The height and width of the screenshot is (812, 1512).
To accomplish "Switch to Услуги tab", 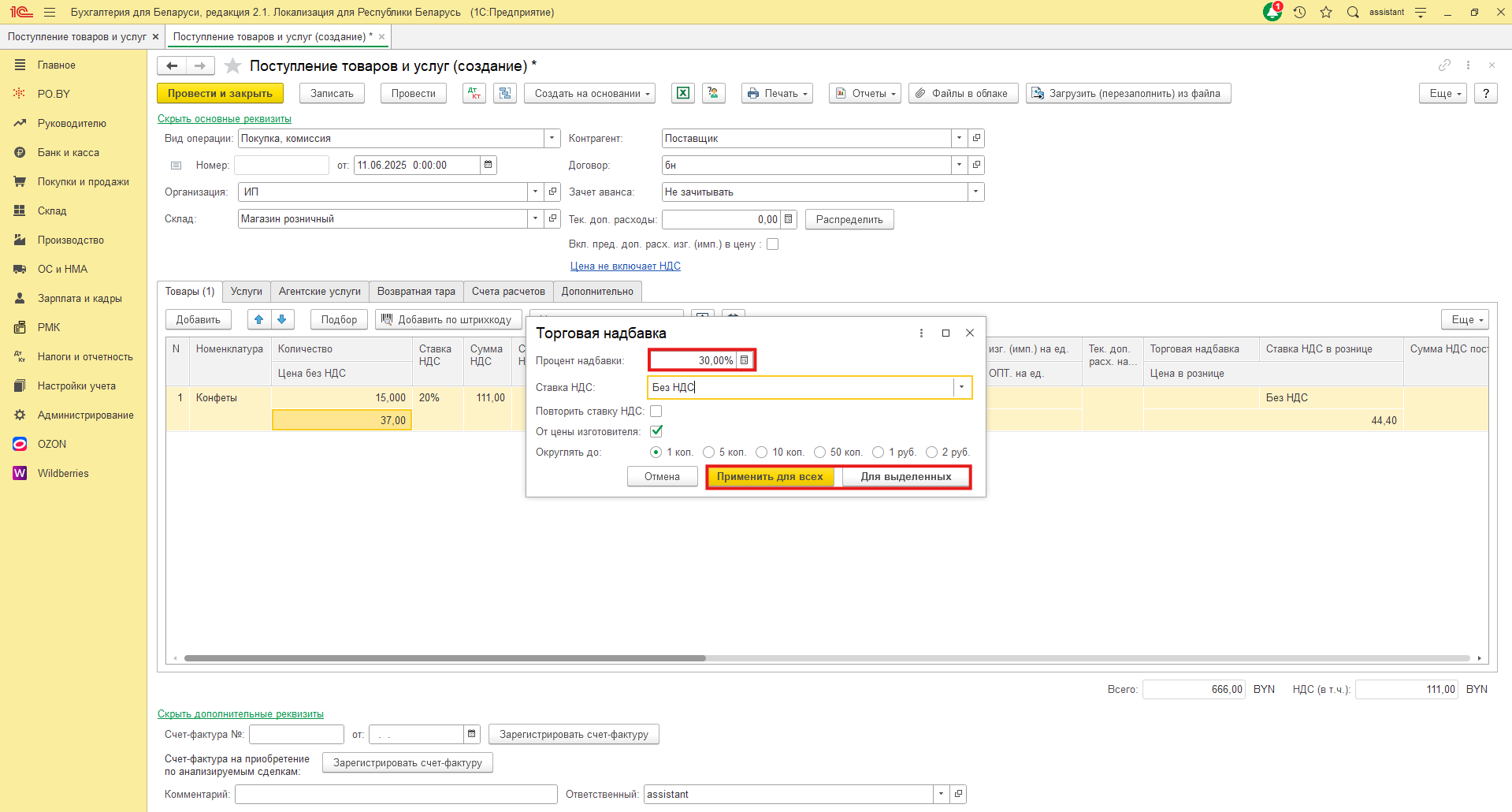I will click(x=246, y=291).
